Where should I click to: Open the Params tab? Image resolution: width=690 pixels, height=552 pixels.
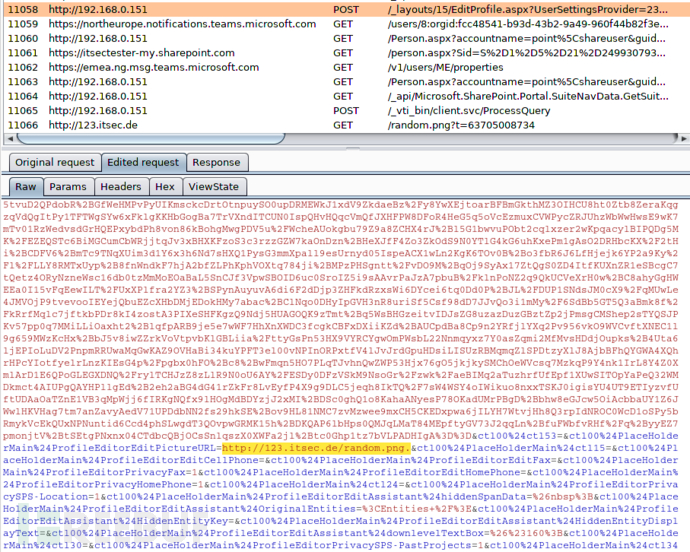click(x=68, y=187)
